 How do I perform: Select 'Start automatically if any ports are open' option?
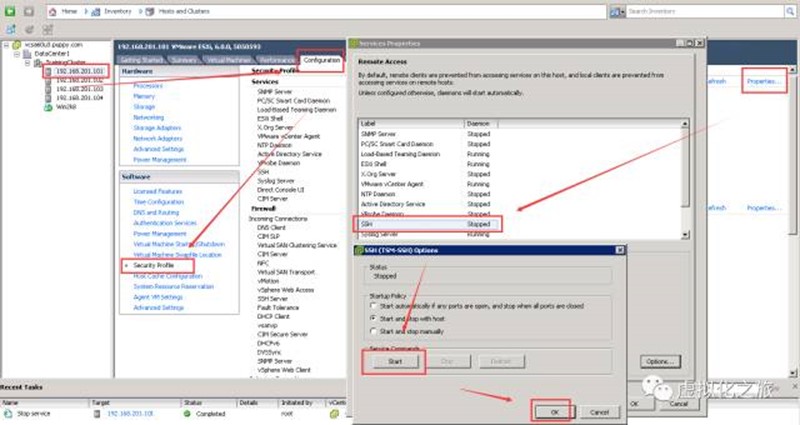coord(373,306)
